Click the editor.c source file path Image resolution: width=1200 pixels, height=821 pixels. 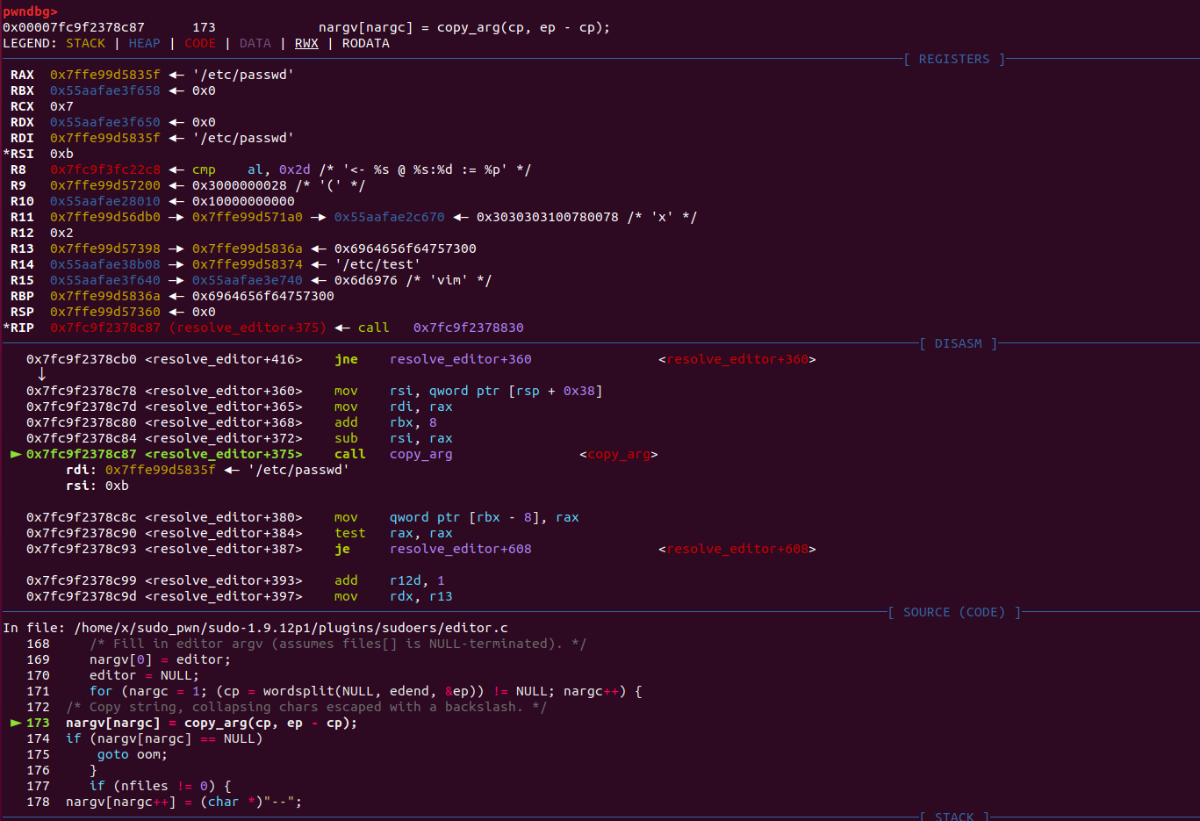tap(292, 628)
